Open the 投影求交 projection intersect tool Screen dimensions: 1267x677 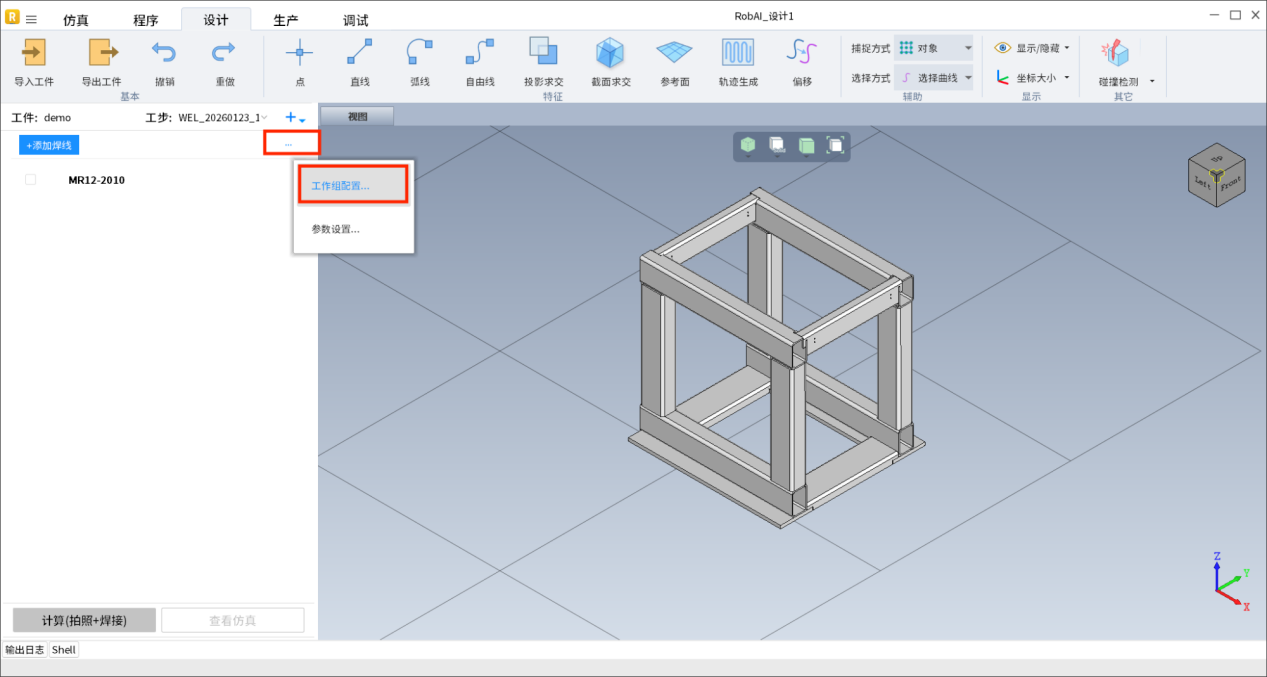point(543,54)
